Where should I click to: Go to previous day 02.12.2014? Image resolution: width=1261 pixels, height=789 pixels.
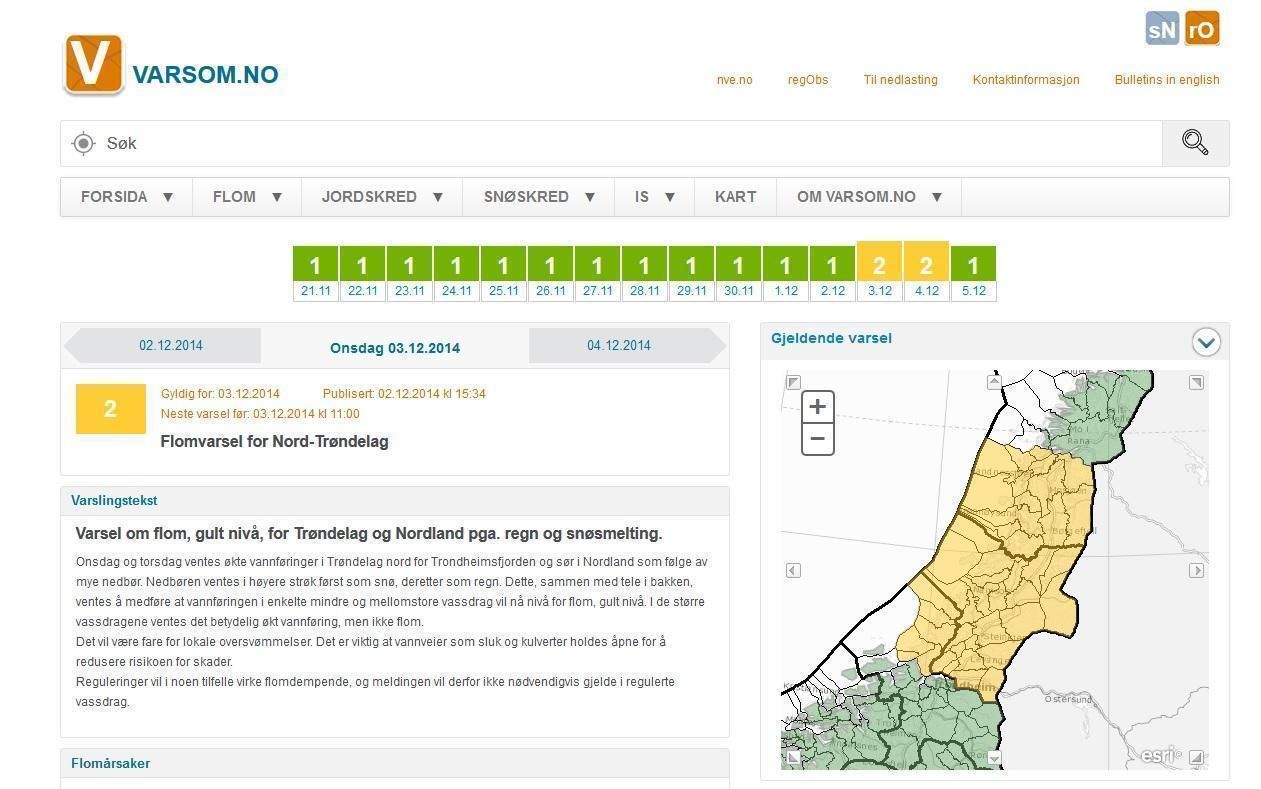[x=170, y=346]
